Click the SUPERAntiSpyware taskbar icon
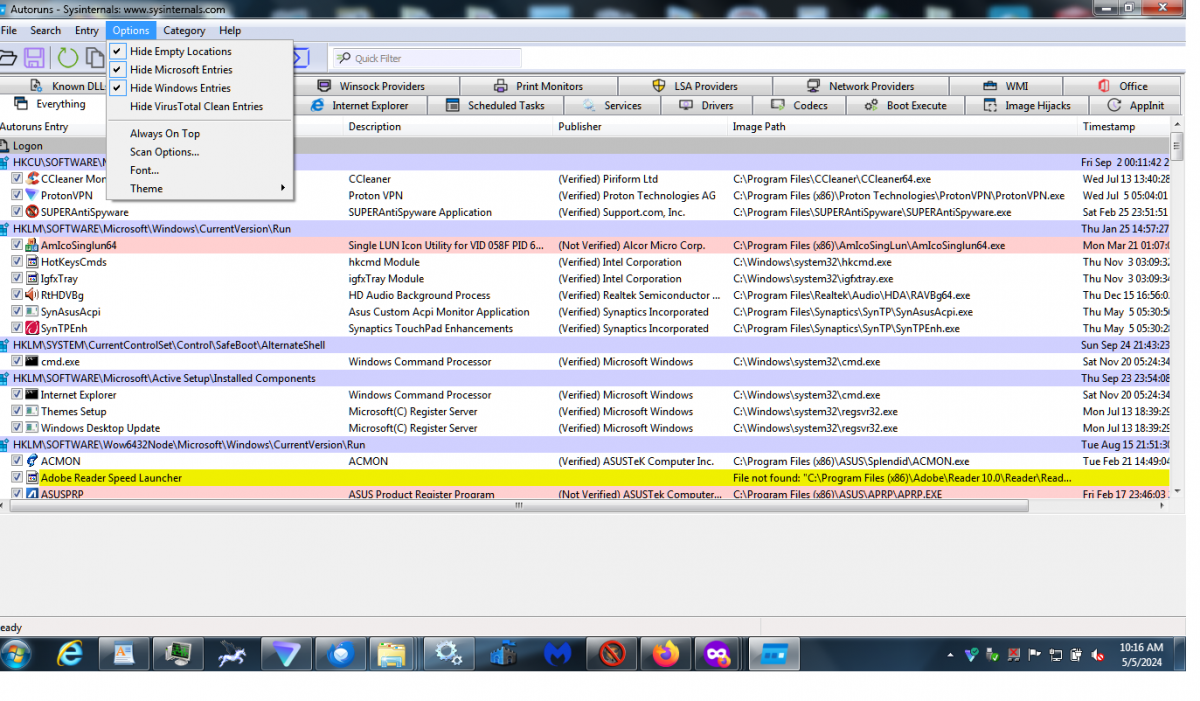 610,654
